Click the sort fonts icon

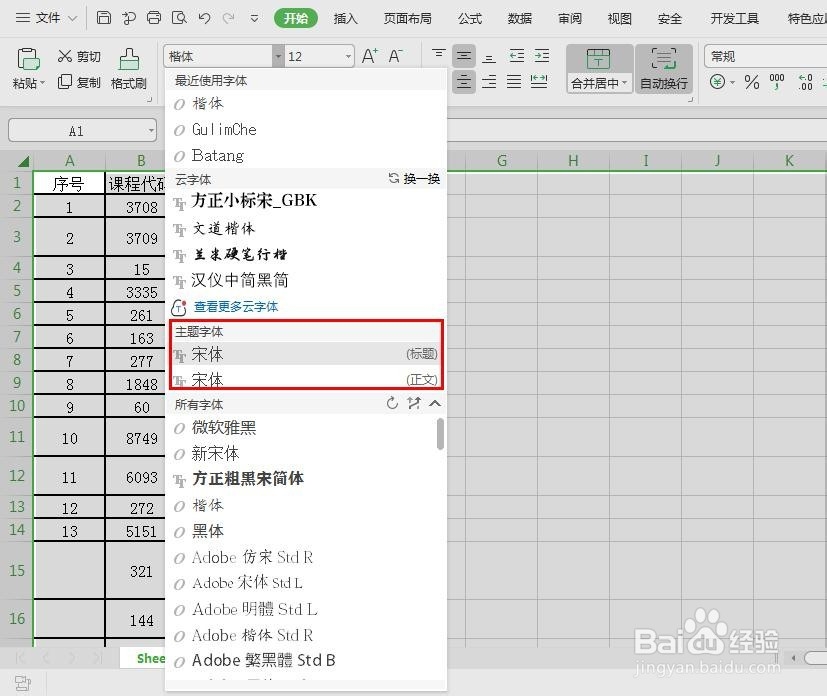click(x=414, y=403)
